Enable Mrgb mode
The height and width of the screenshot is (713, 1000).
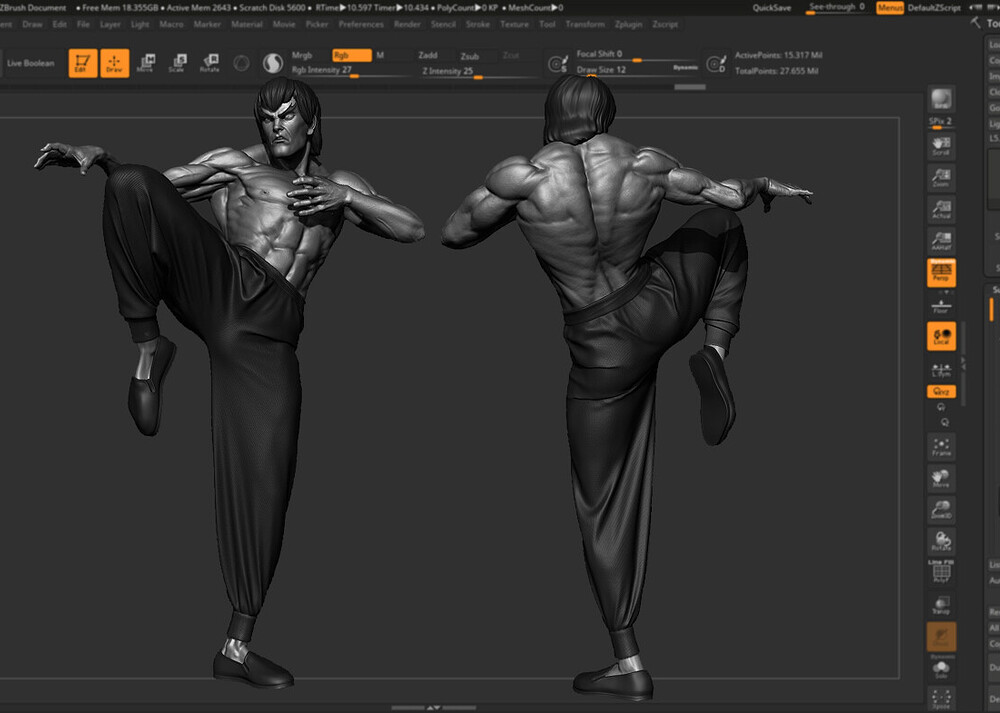[302, 55]
